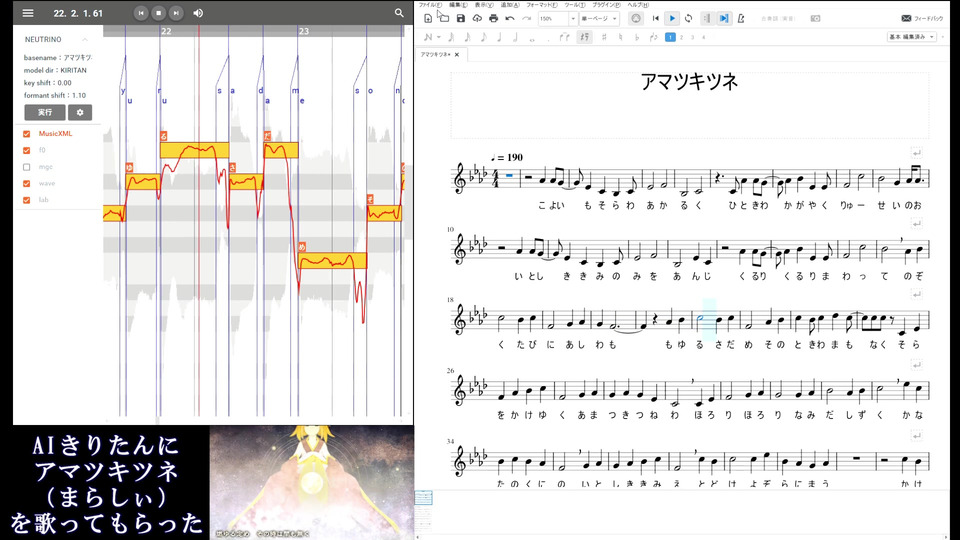Start score playback with play button
The image size is (960, 540).
pyautogui.click(x=672, y=18)
